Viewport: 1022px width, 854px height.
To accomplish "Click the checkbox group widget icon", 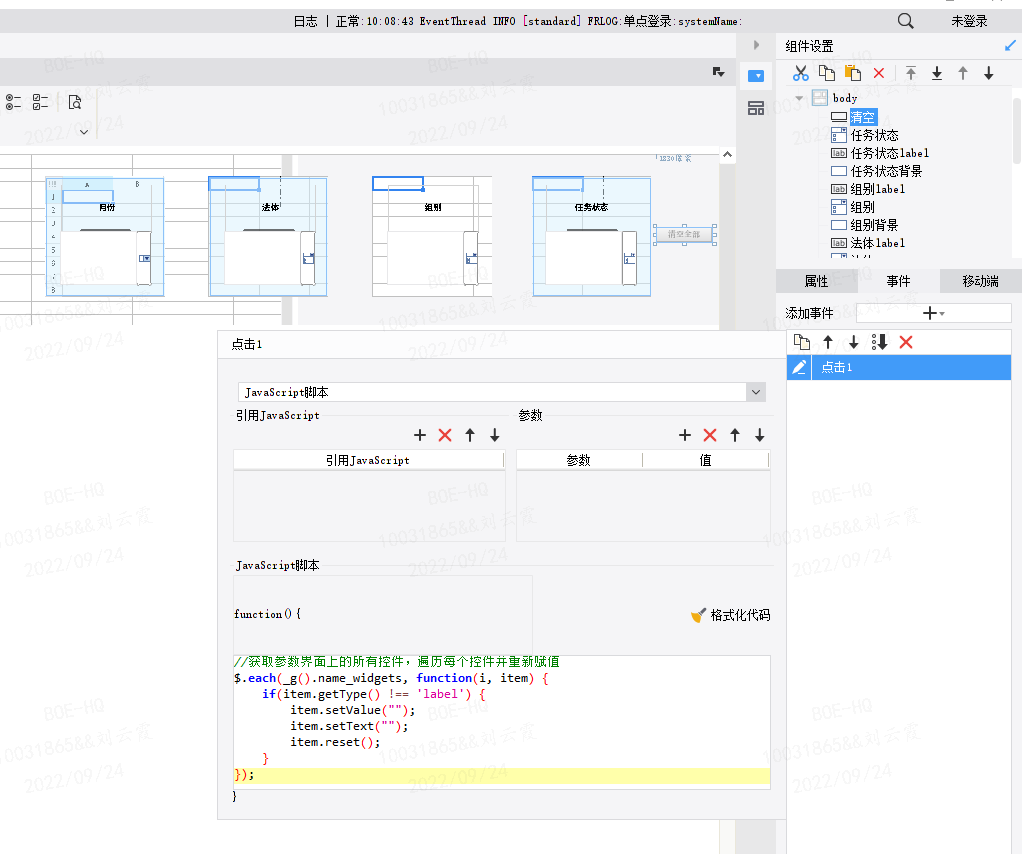I will [x=41, y=101].
